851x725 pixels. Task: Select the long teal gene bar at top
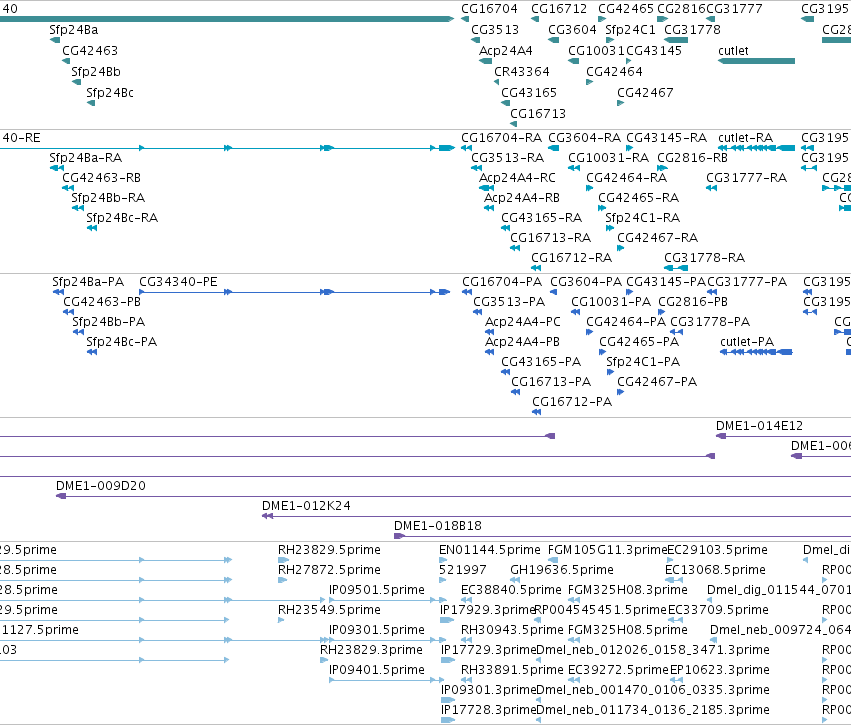tap(227, 19)
